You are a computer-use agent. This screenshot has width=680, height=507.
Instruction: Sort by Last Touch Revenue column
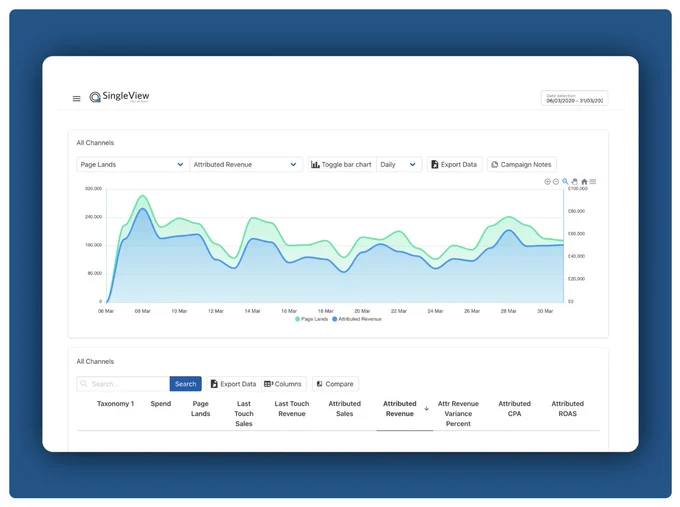[x=292, y=409]
